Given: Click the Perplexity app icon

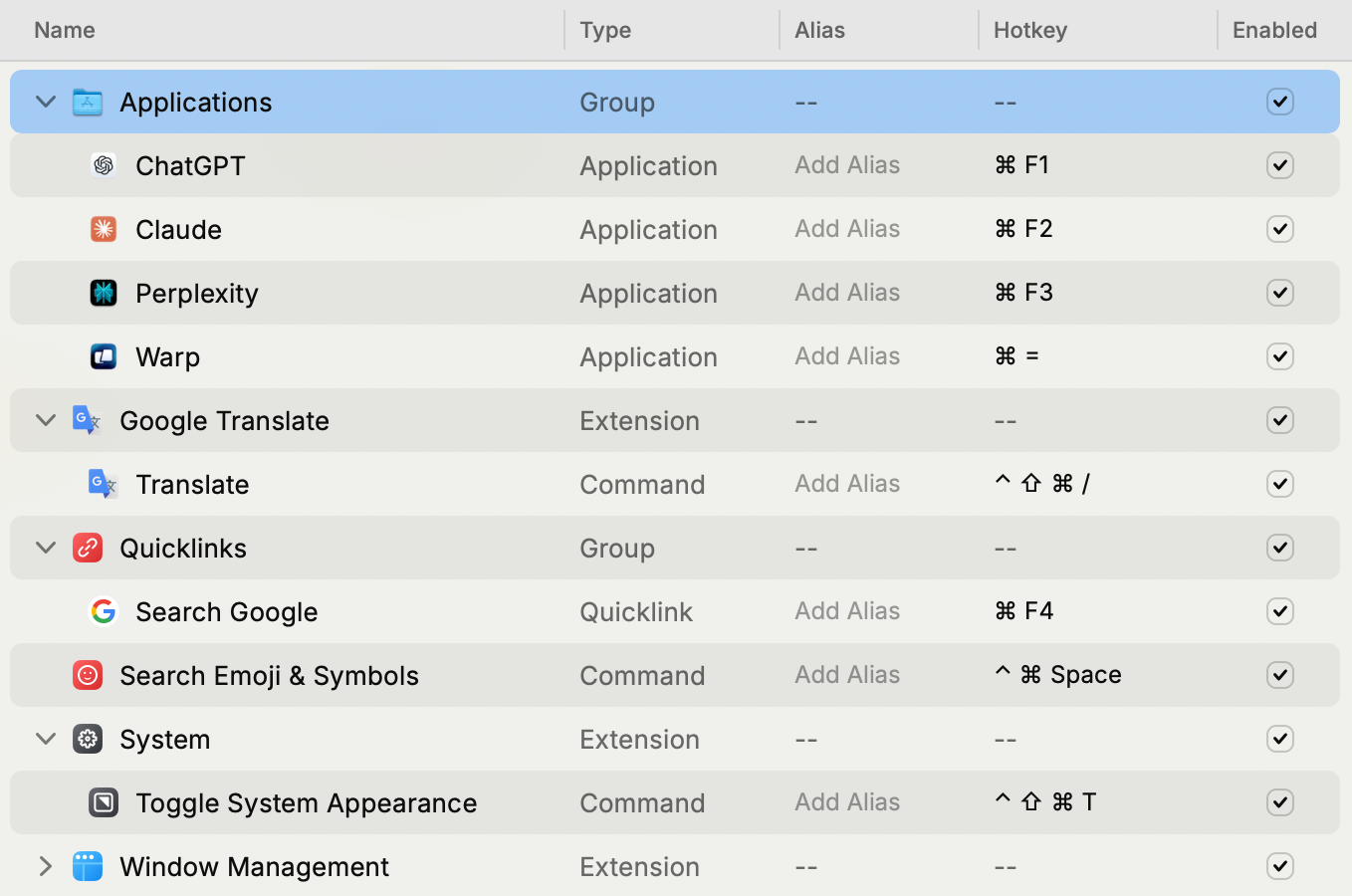Looking at the screenshot, I should tap(104, 293).
